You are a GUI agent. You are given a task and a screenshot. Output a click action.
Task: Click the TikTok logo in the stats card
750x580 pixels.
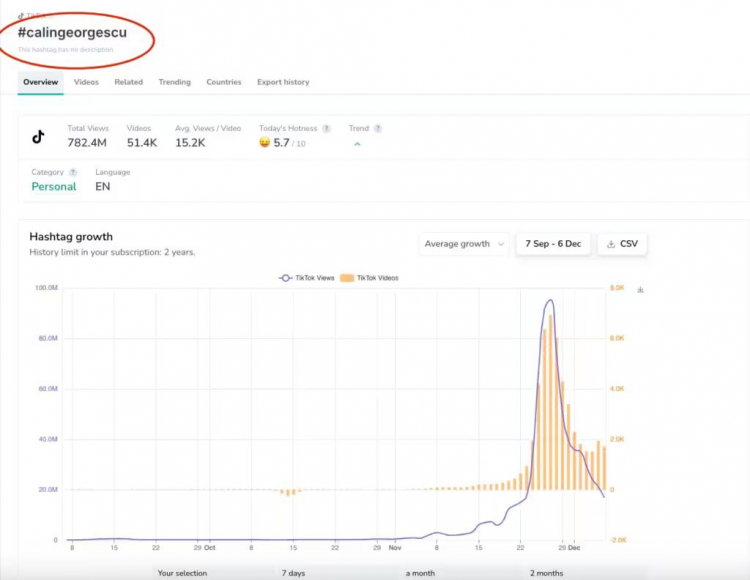click(x=38, y=137)
